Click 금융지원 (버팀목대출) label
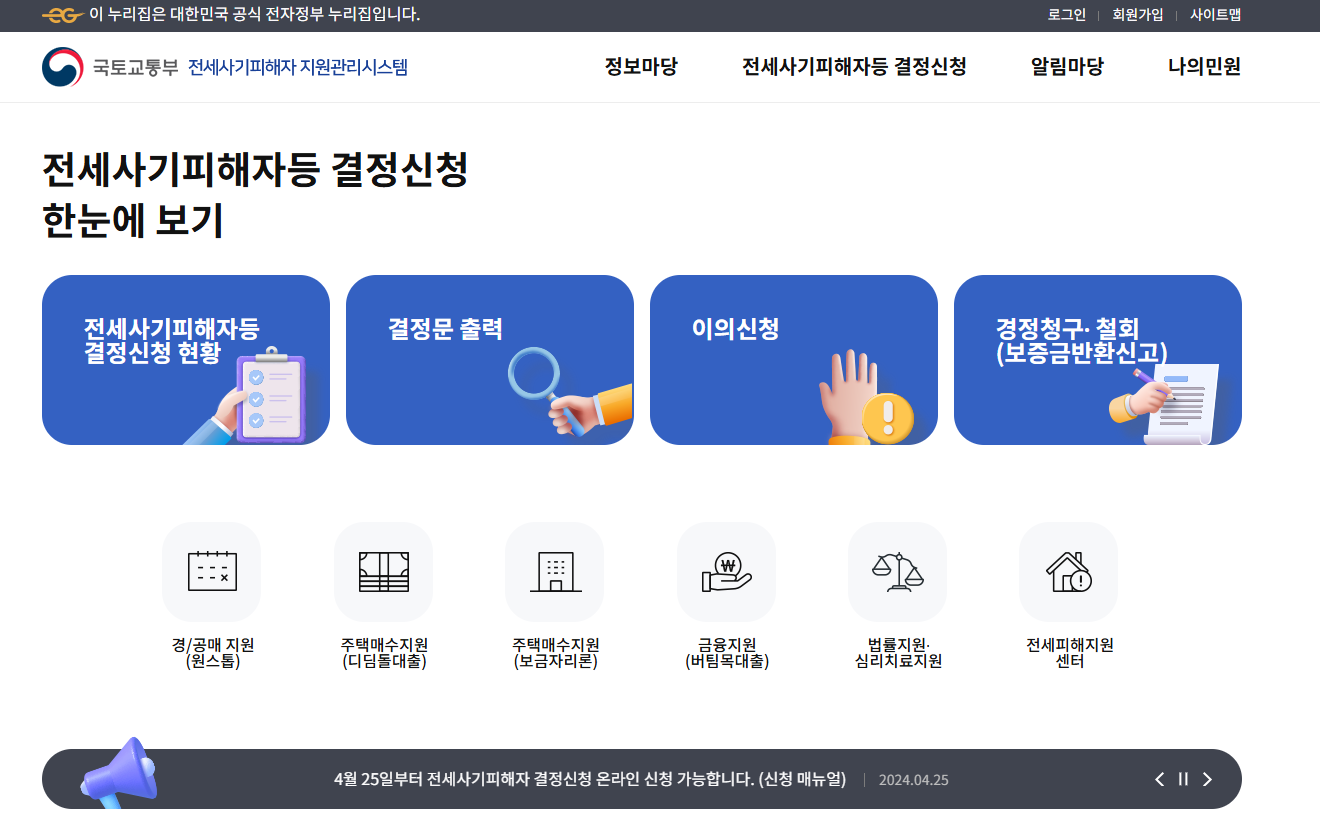Image resolution: width=1320 pixels, height=838 pixels. tap(727, 653)
